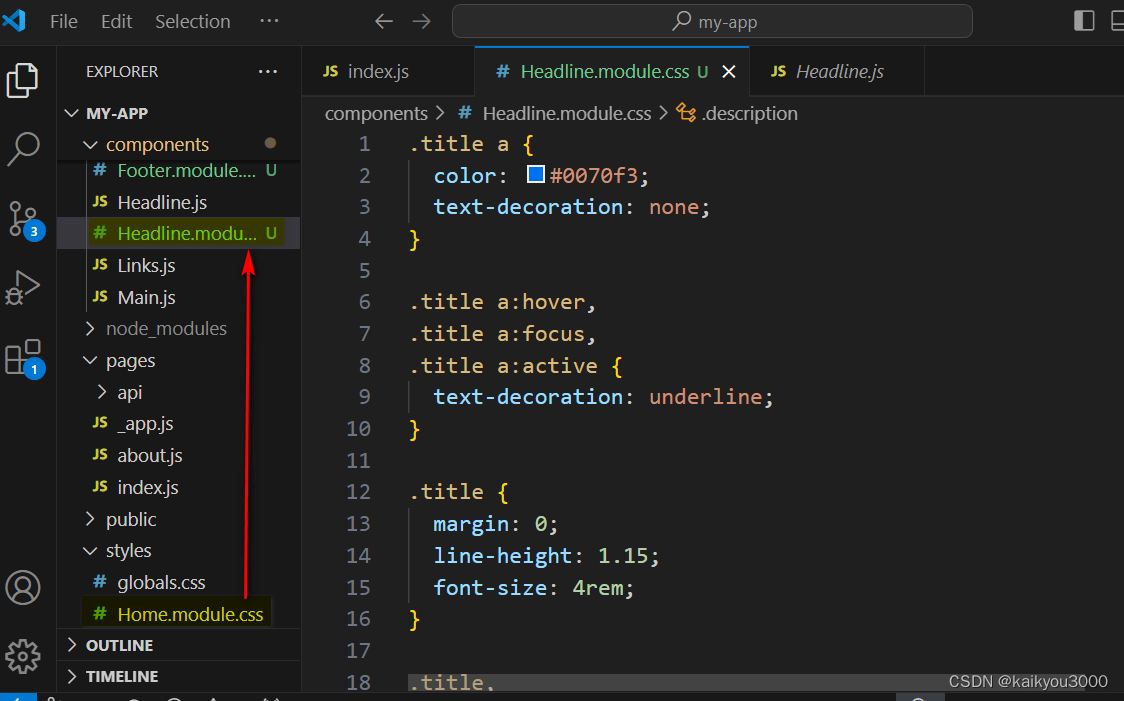This screenshot has width=1124, height=701.
Task: Open the Explorer view icon
Action: click(x=23, y=80)
